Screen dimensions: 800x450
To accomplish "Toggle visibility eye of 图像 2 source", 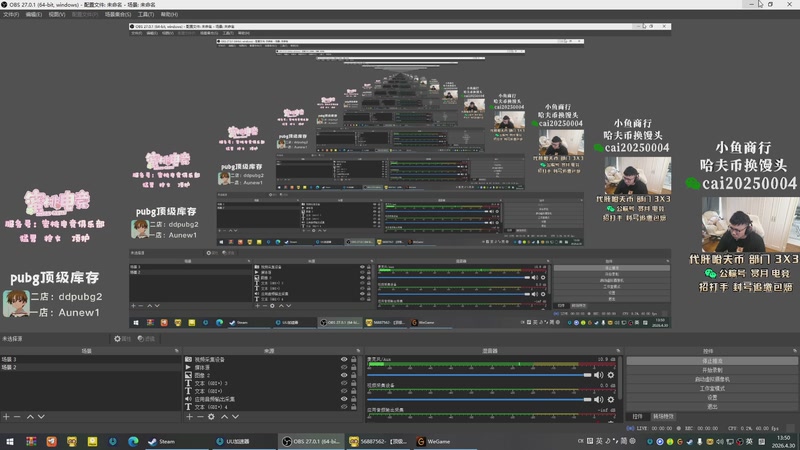I will pyautogui.click(x=344, y=375).
